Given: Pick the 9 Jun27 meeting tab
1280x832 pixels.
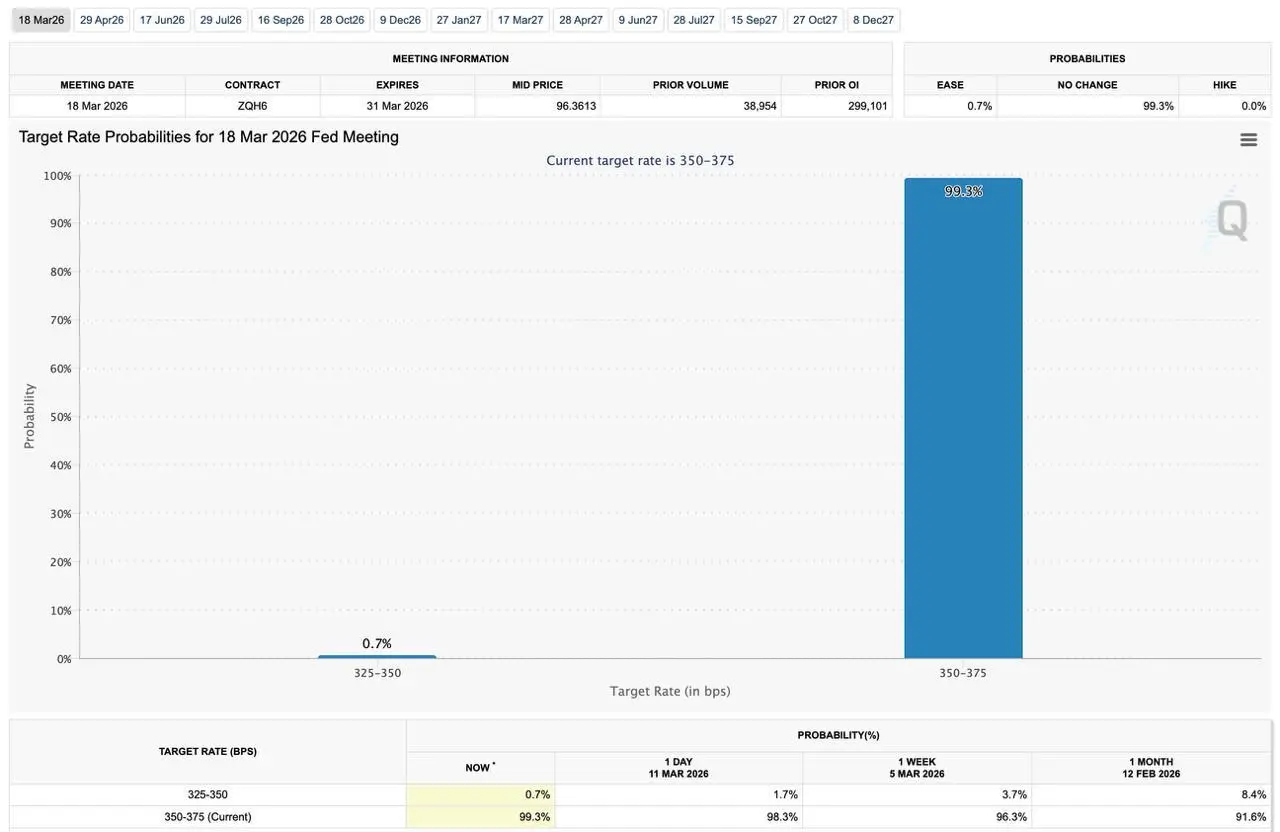Looking at the screenshot, I should tap(638, 20).
